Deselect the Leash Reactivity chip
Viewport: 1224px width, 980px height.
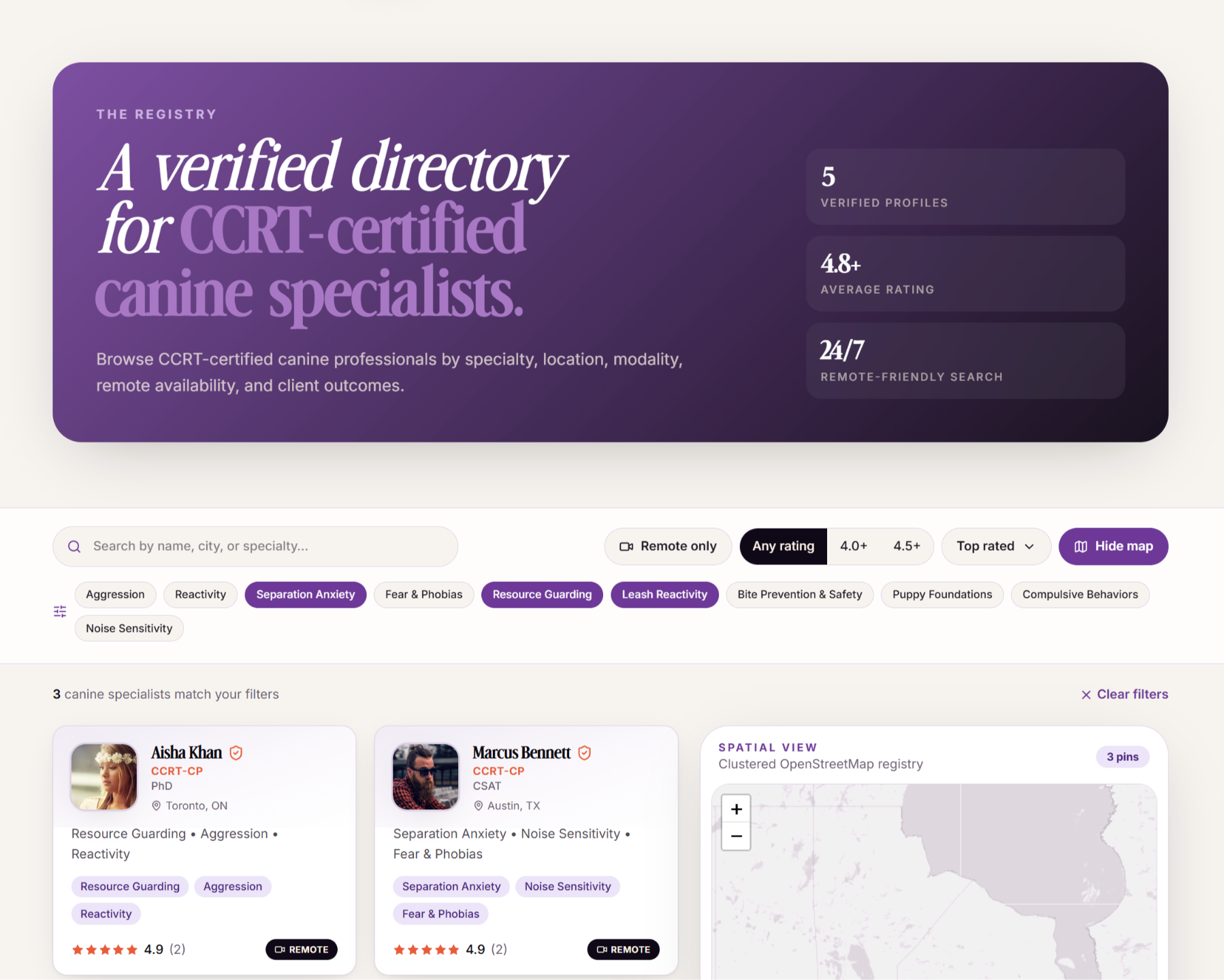[665, 595]
